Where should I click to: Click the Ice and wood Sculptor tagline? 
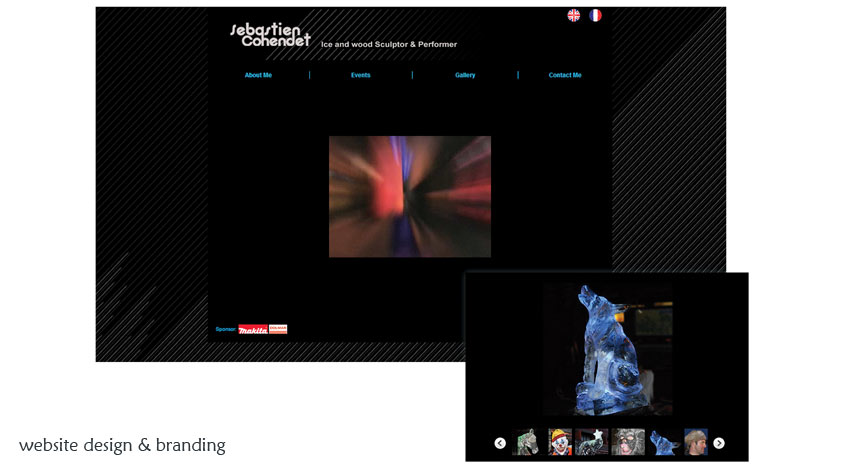pos(389,44)
